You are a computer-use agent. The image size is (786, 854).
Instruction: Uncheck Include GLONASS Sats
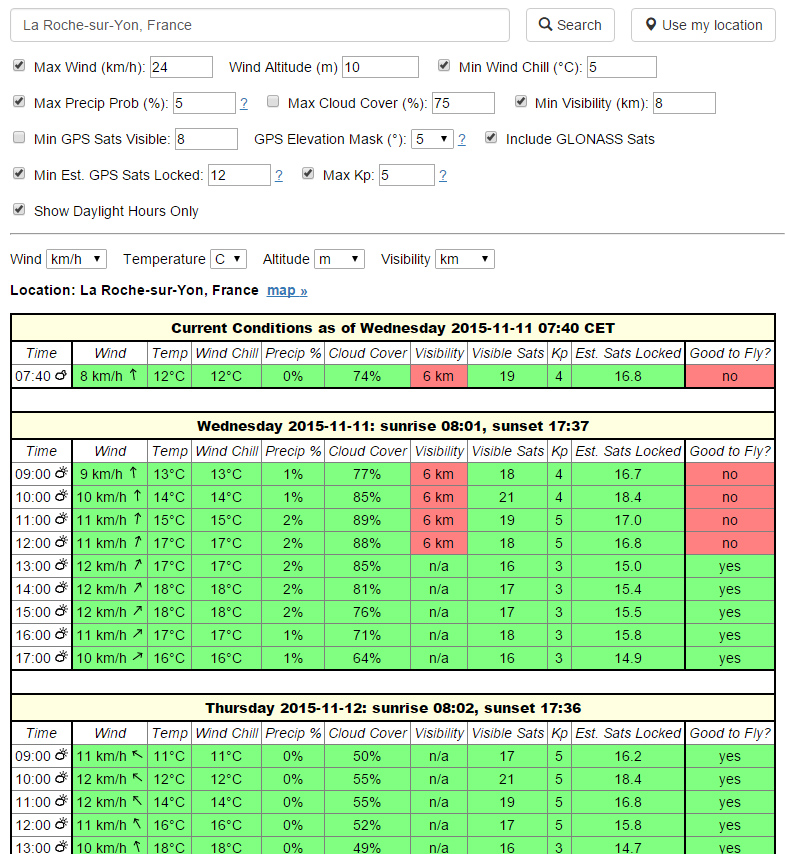tap(491, 138)
